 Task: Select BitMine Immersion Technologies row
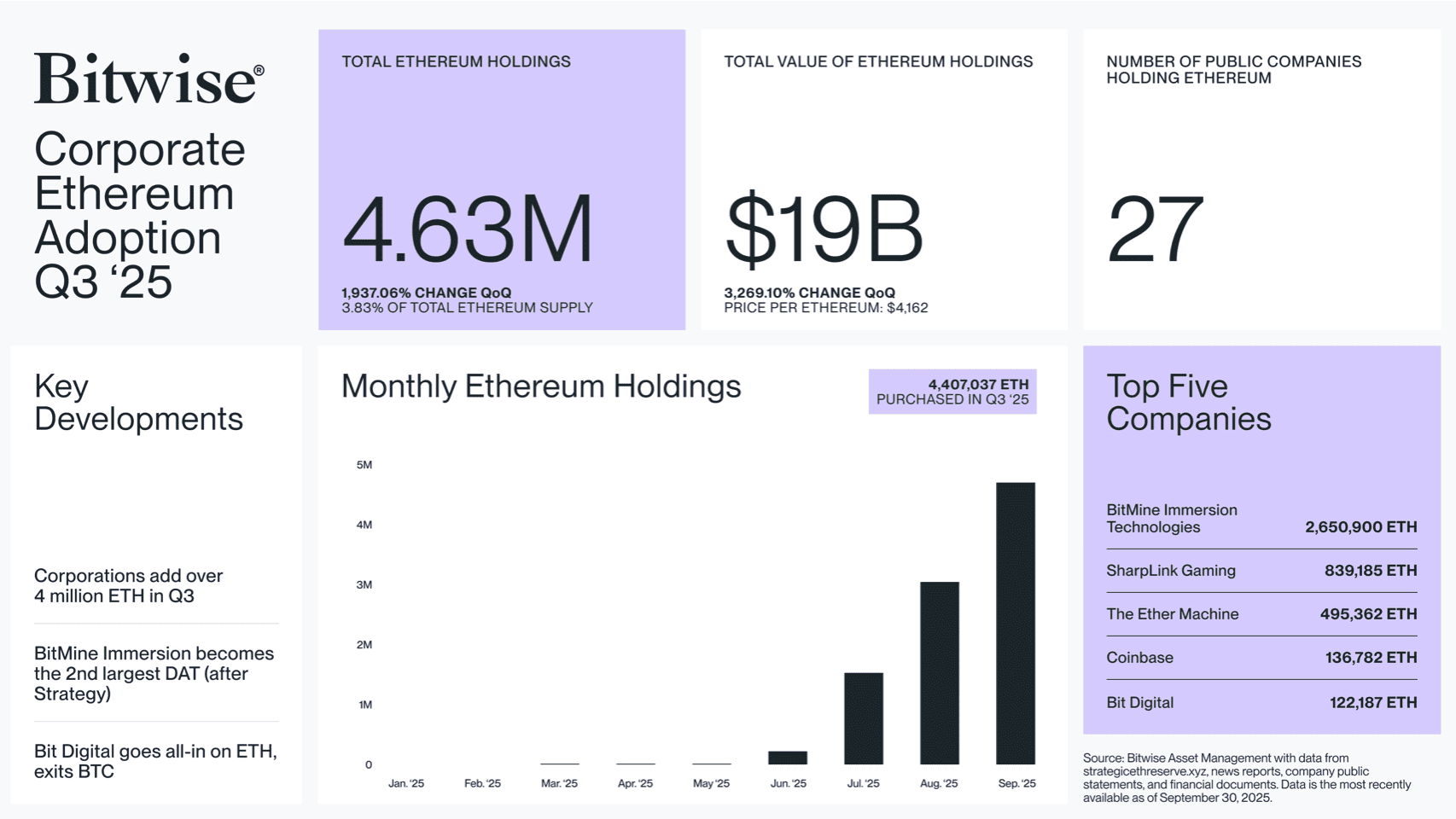point(1261,519)
